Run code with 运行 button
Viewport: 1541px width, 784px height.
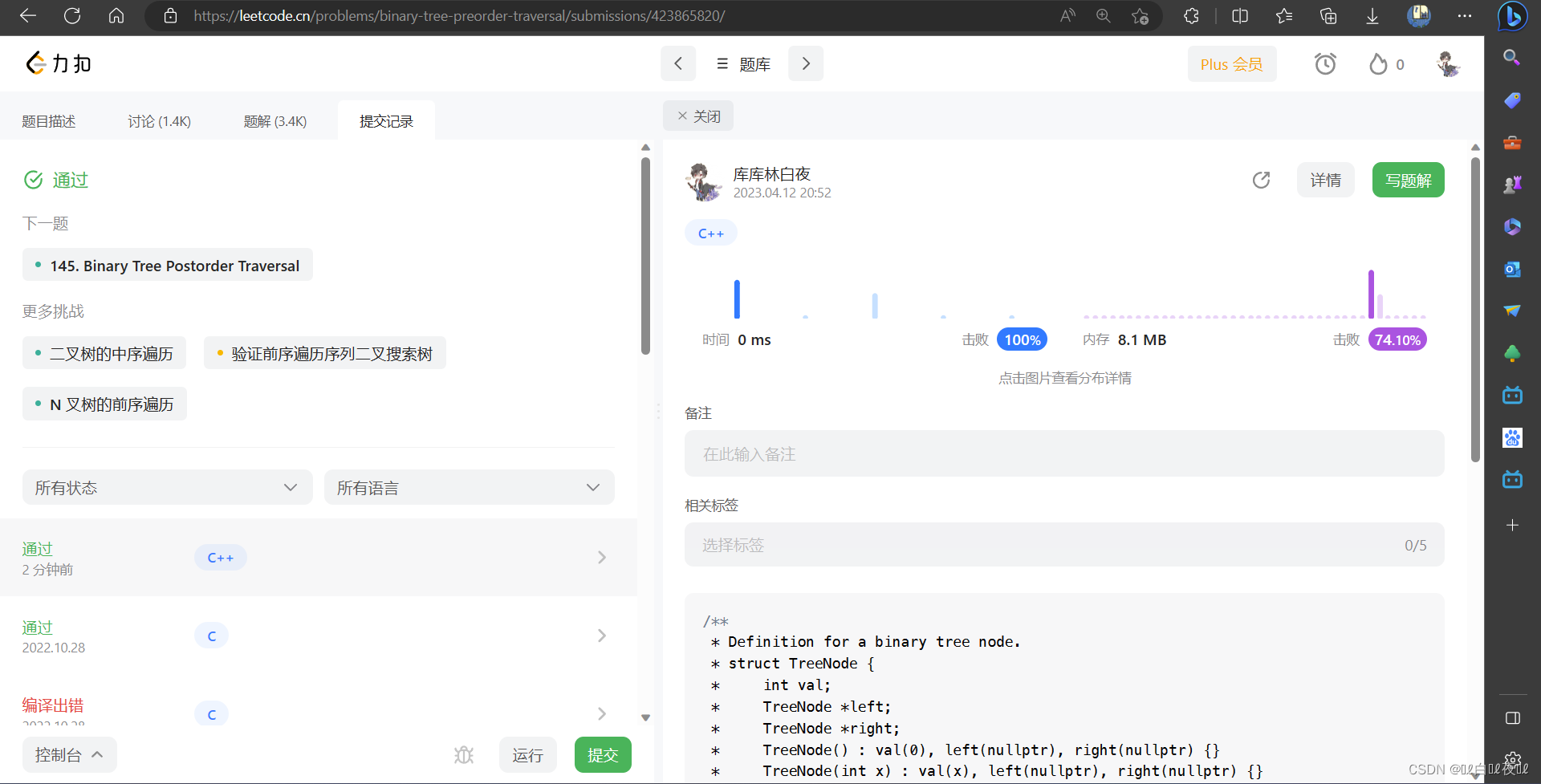click(528, 755)
